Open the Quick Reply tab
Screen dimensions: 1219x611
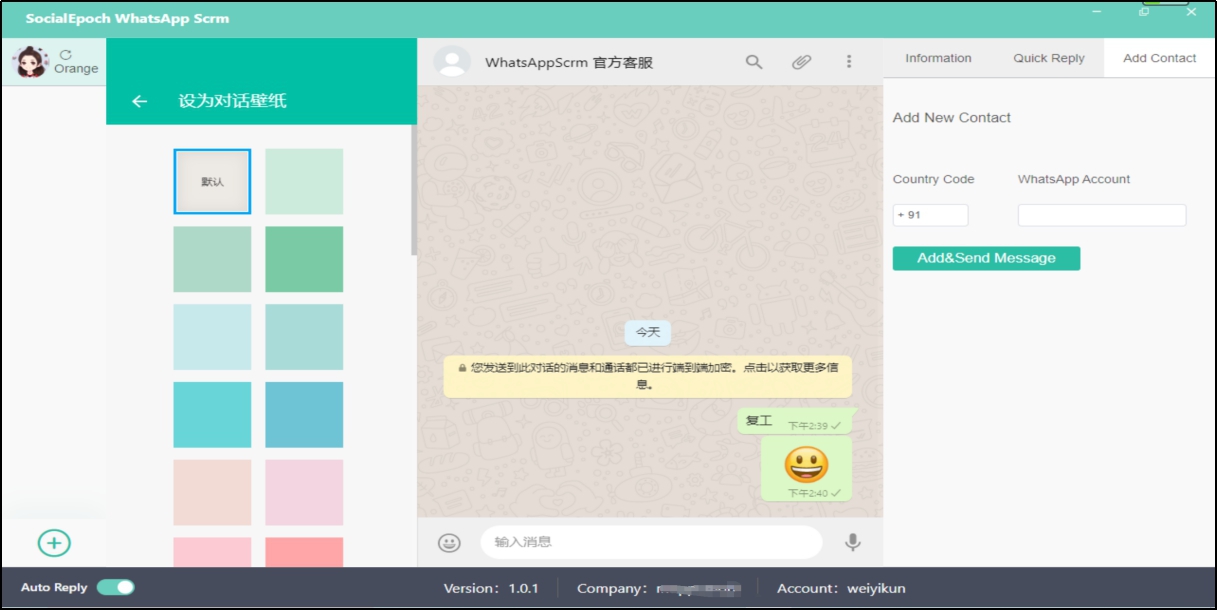point(1049,58)
